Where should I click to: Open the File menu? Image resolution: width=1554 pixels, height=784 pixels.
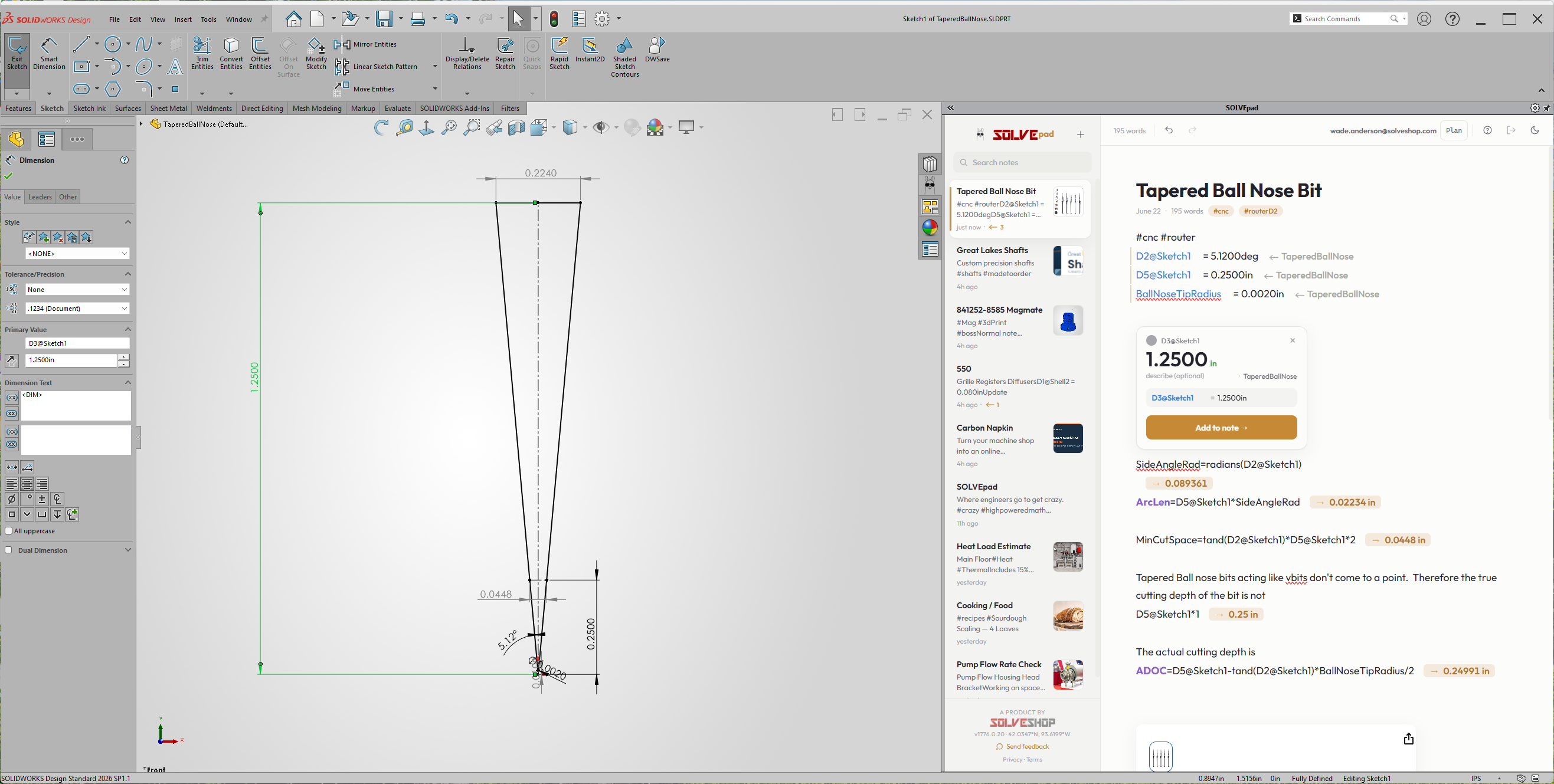coord(114,19)
